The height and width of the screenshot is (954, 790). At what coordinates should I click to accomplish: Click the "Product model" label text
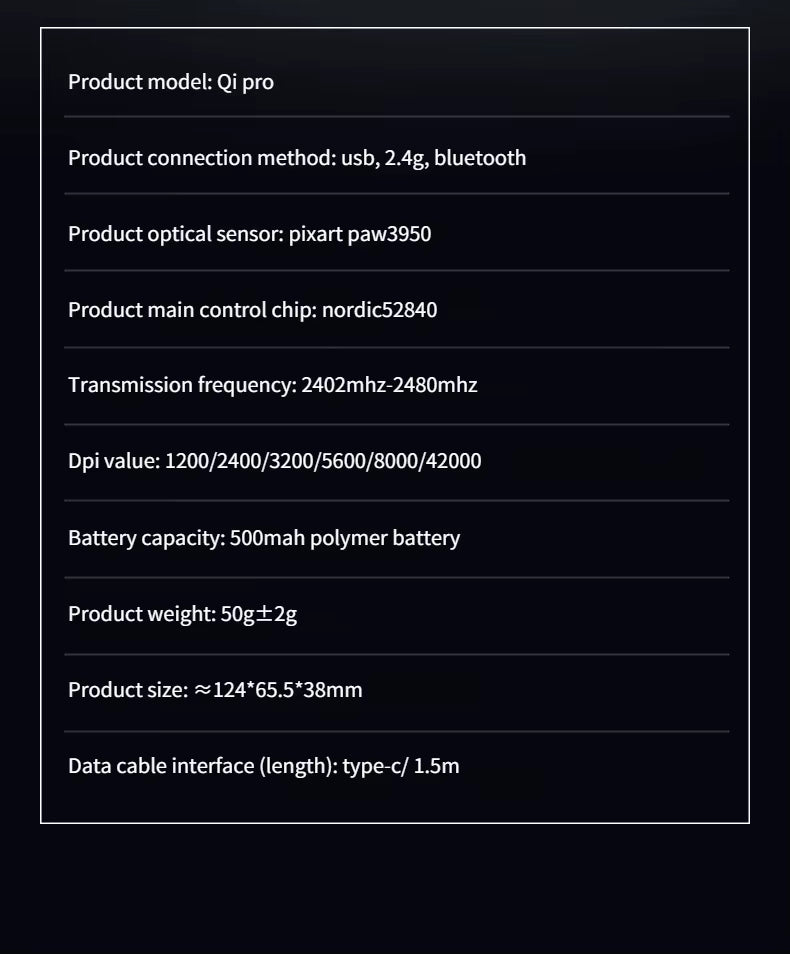click(x=139, y=82)
